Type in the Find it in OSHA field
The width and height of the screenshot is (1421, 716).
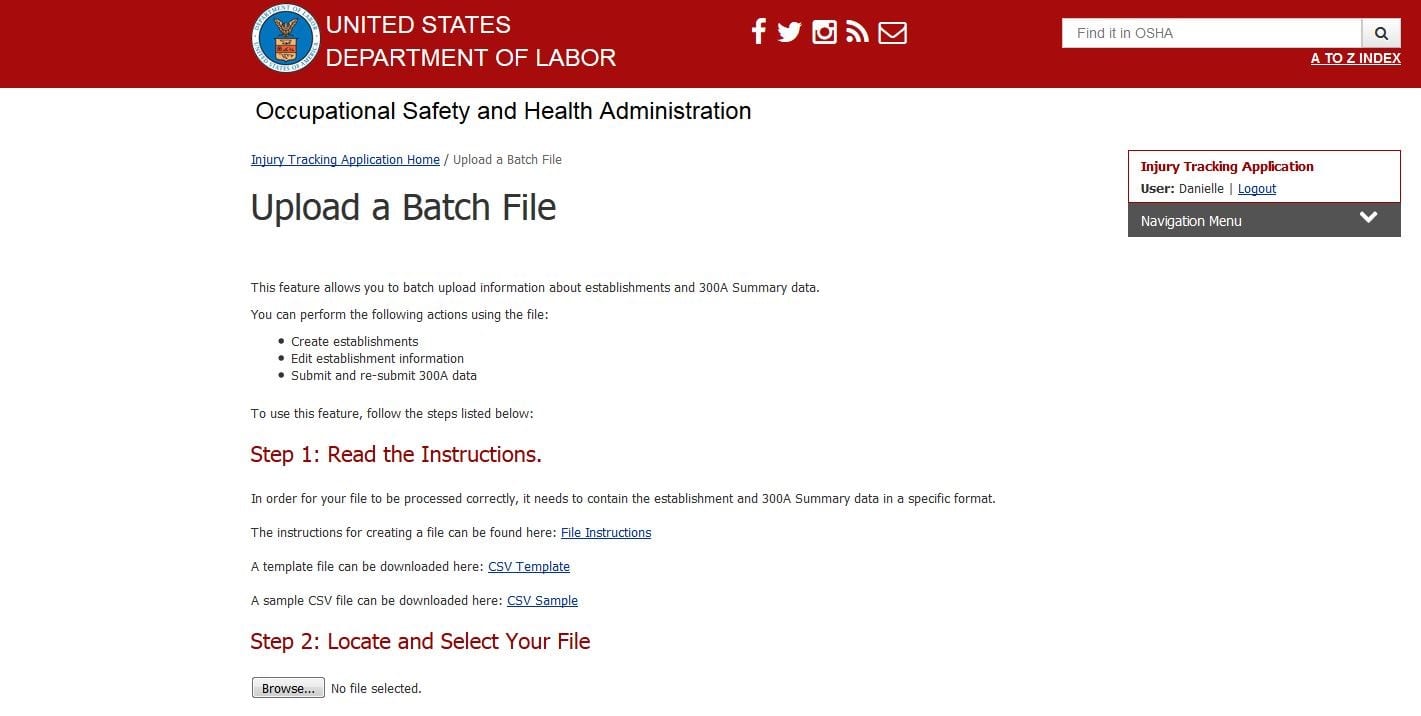[x=1210, y=33]
